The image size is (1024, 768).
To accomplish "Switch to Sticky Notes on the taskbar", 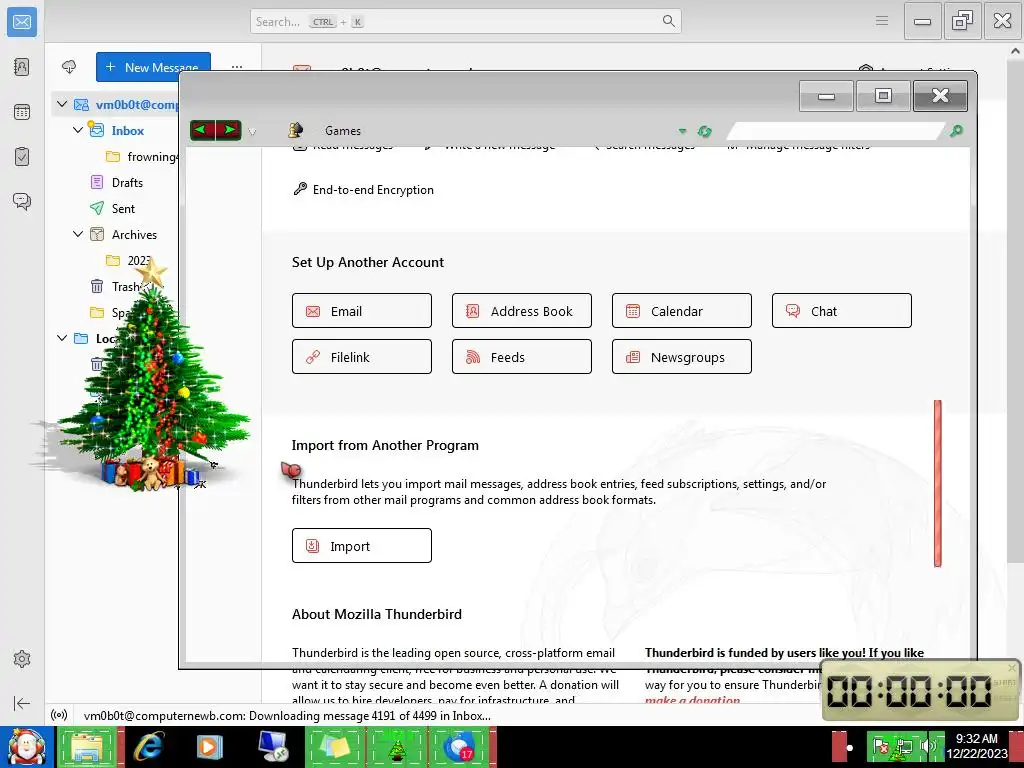I will click(x=336, y=747).
